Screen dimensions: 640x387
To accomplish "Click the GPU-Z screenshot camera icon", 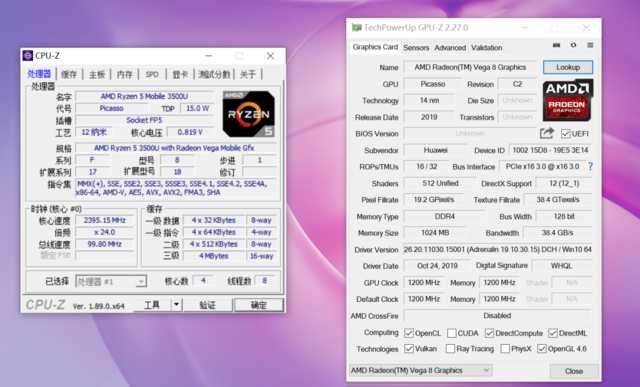I will pyautogui.click(x=556, y=45).
